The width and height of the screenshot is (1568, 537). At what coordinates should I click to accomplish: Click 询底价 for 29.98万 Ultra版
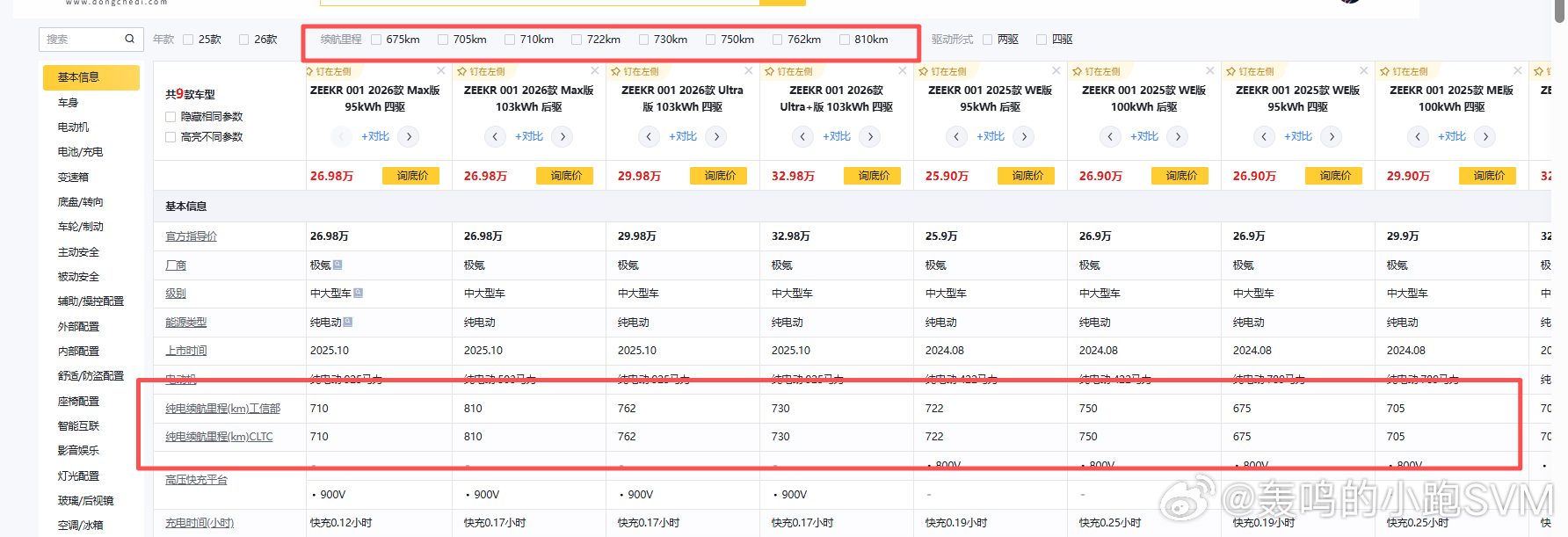(x=719, y=176)
